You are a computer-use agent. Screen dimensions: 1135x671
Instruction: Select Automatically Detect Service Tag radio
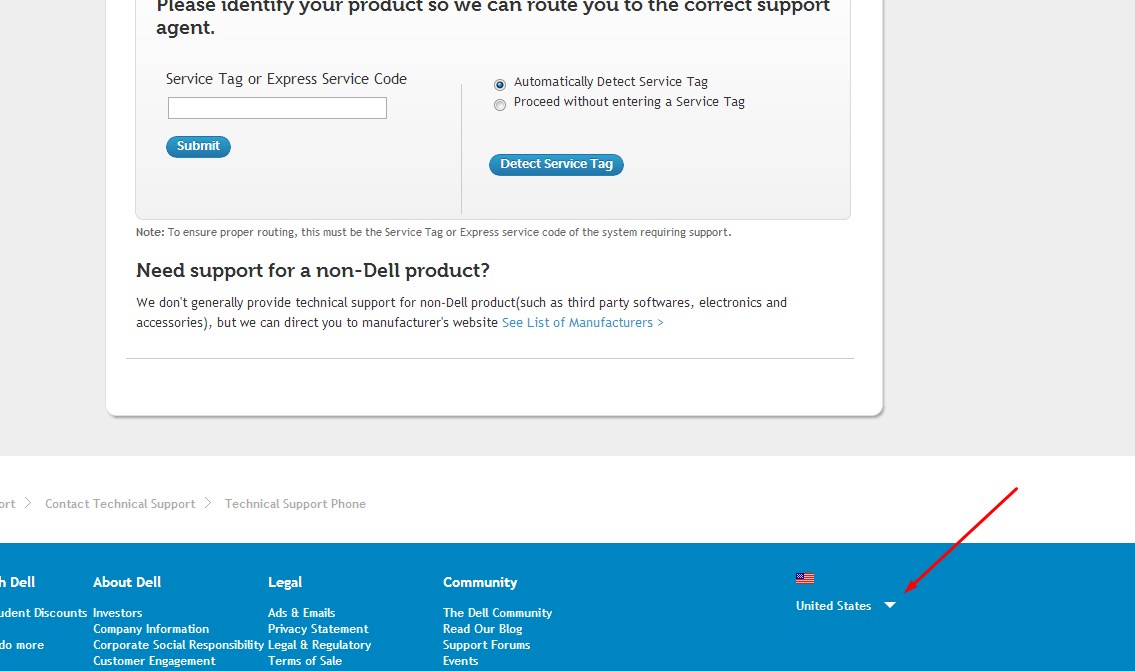tap(499, 85)
